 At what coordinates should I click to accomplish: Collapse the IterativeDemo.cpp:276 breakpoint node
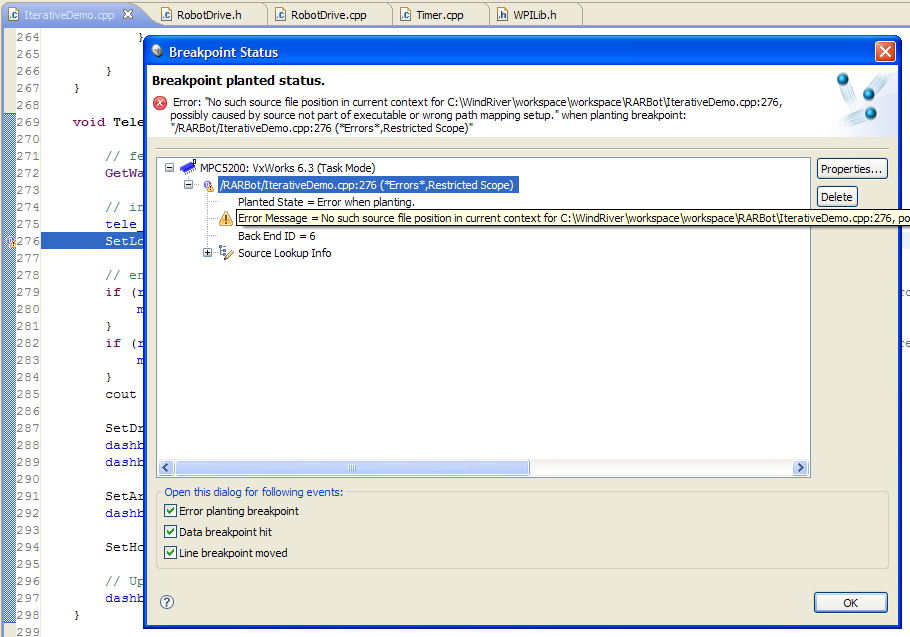pyautogui.click(x=189, y=185)
